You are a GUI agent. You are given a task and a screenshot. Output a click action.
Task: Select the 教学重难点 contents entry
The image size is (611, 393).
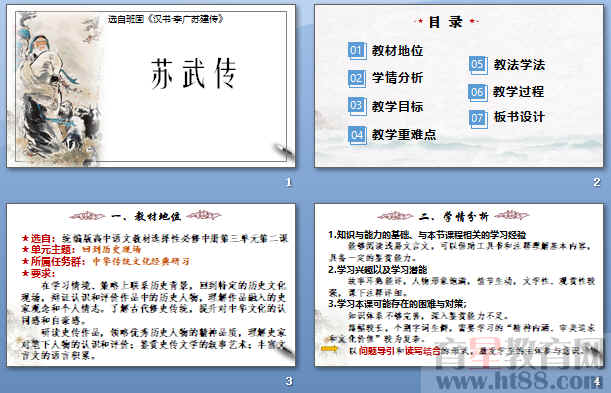pos(404,135)
